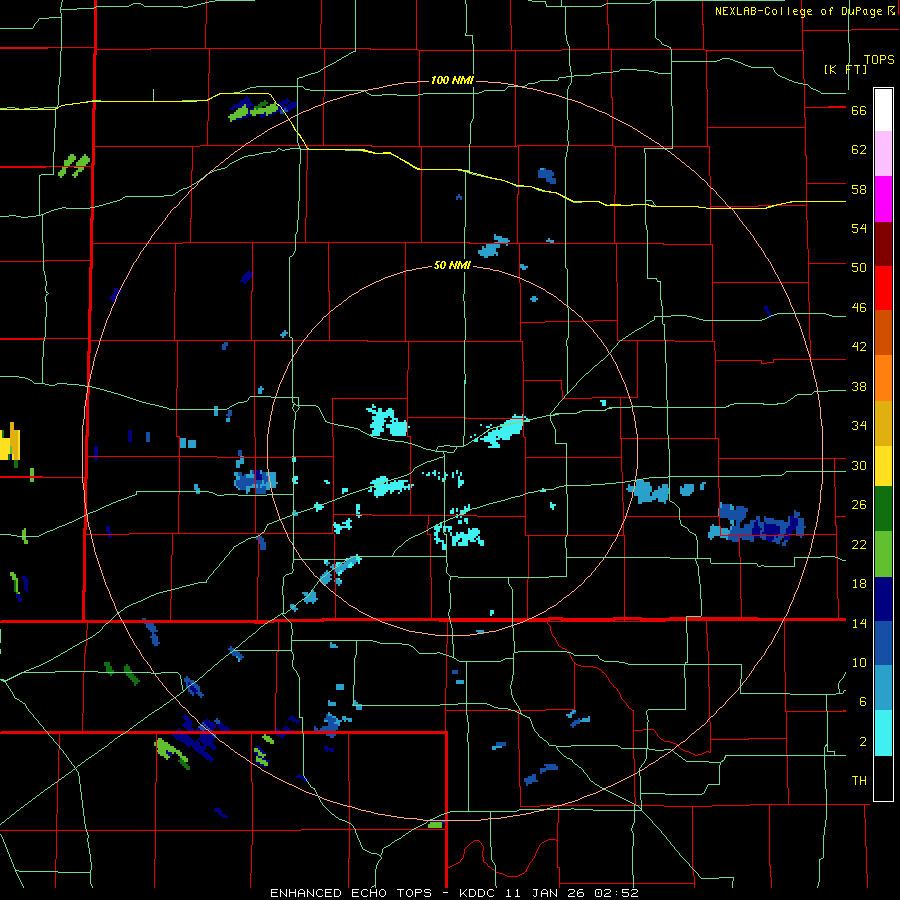The width and height of the screenshot is (900, 900).
Task: Click the legend value 30
Action: tap(859, 465)
